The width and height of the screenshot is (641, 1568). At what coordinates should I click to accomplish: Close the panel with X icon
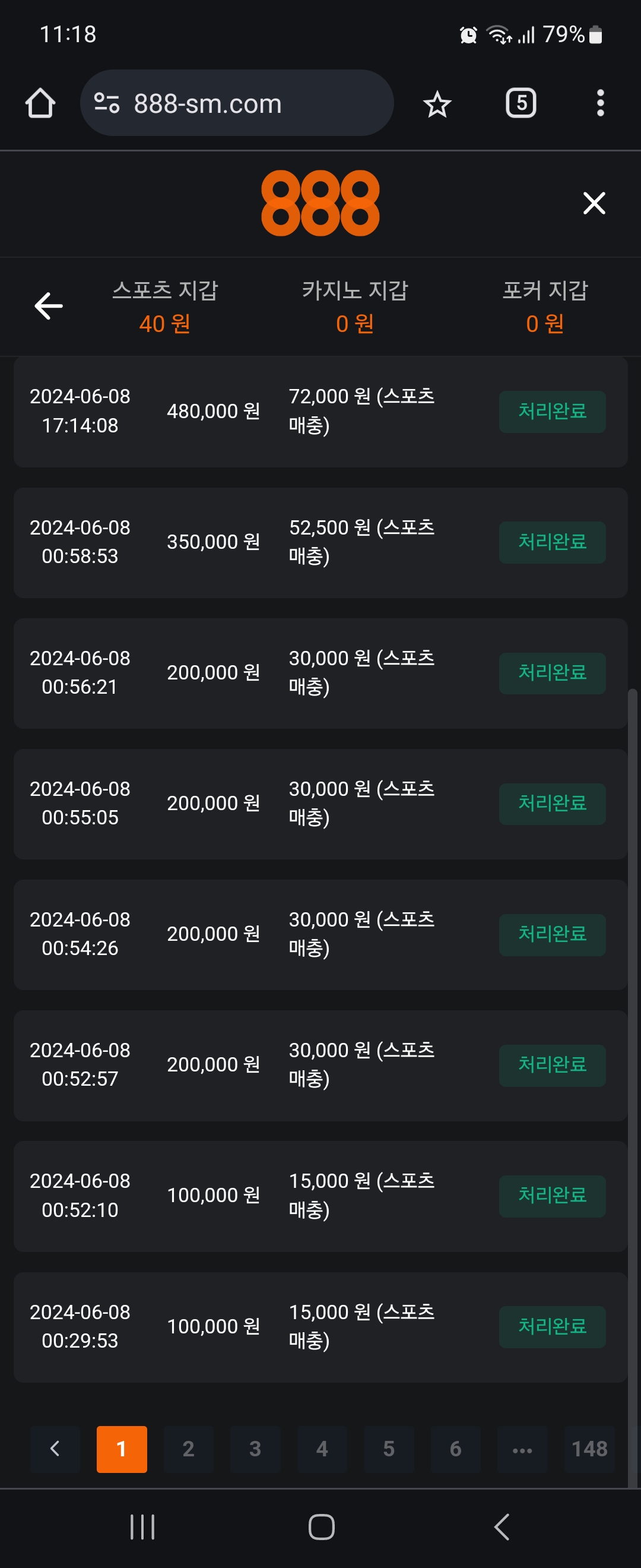[594, 203]
